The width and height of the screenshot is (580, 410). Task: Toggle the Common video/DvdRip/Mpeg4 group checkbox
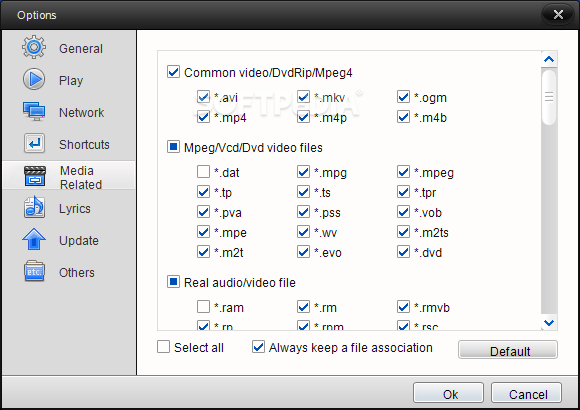(x=173, y=72)
